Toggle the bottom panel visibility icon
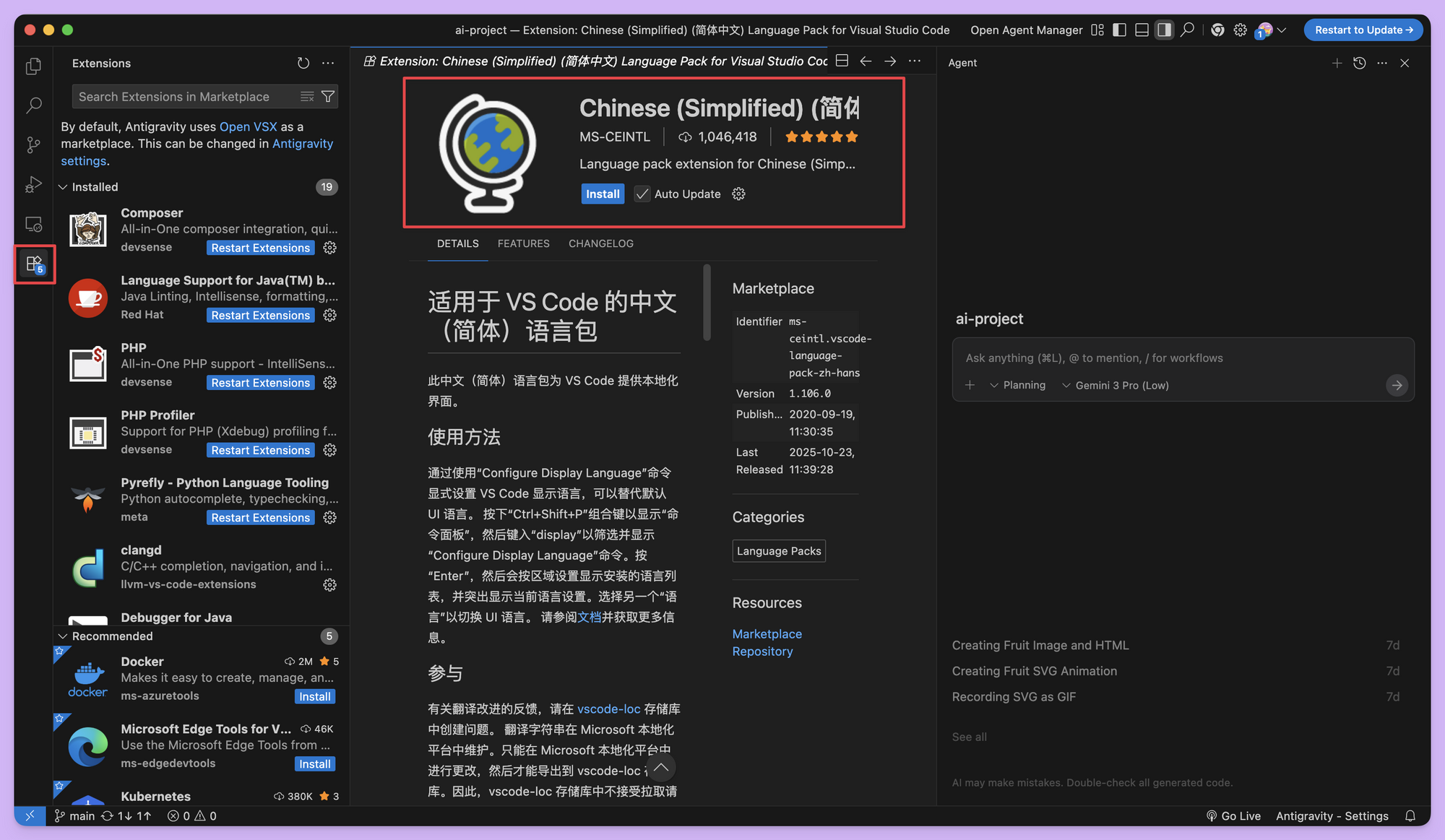The width and height of the screenshot is (1445, 840). [1142, 30]
